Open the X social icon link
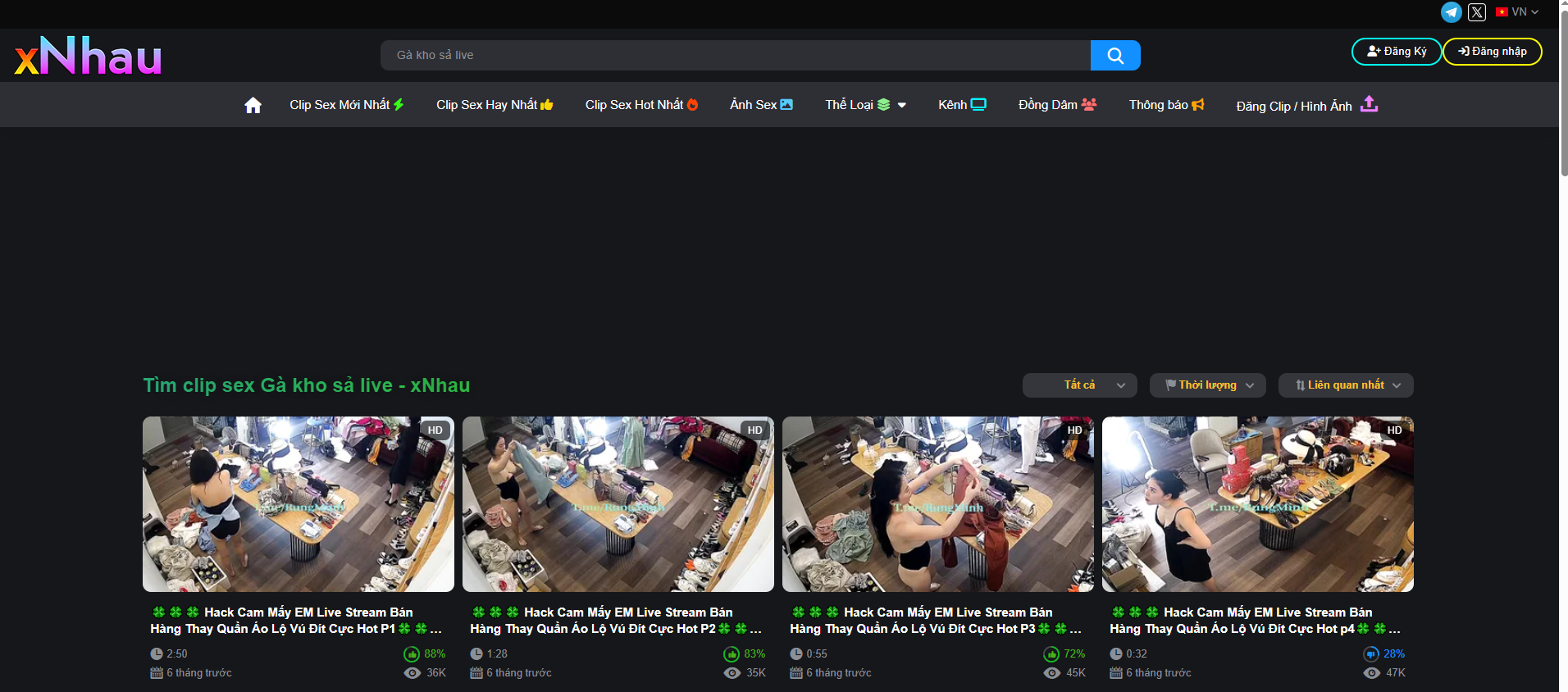The width and height of the screenshot is (1568, 692). click(1476, 12)
